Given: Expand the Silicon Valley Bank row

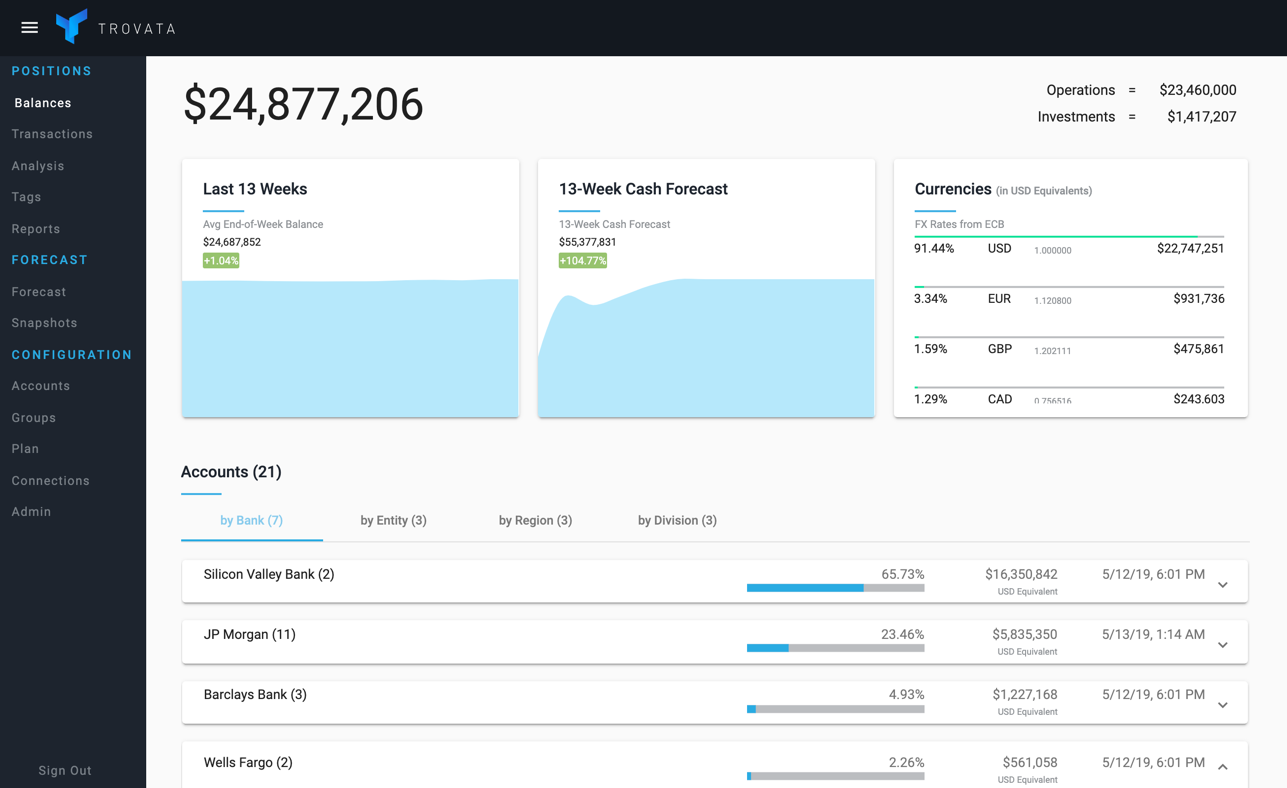Looking at the screenshot, I should (1222, 585).
